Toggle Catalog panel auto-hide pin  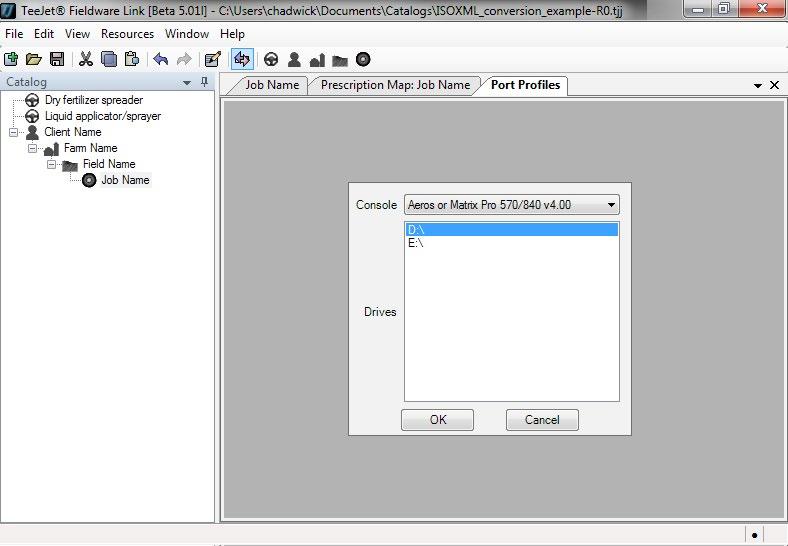click(204, 82)
